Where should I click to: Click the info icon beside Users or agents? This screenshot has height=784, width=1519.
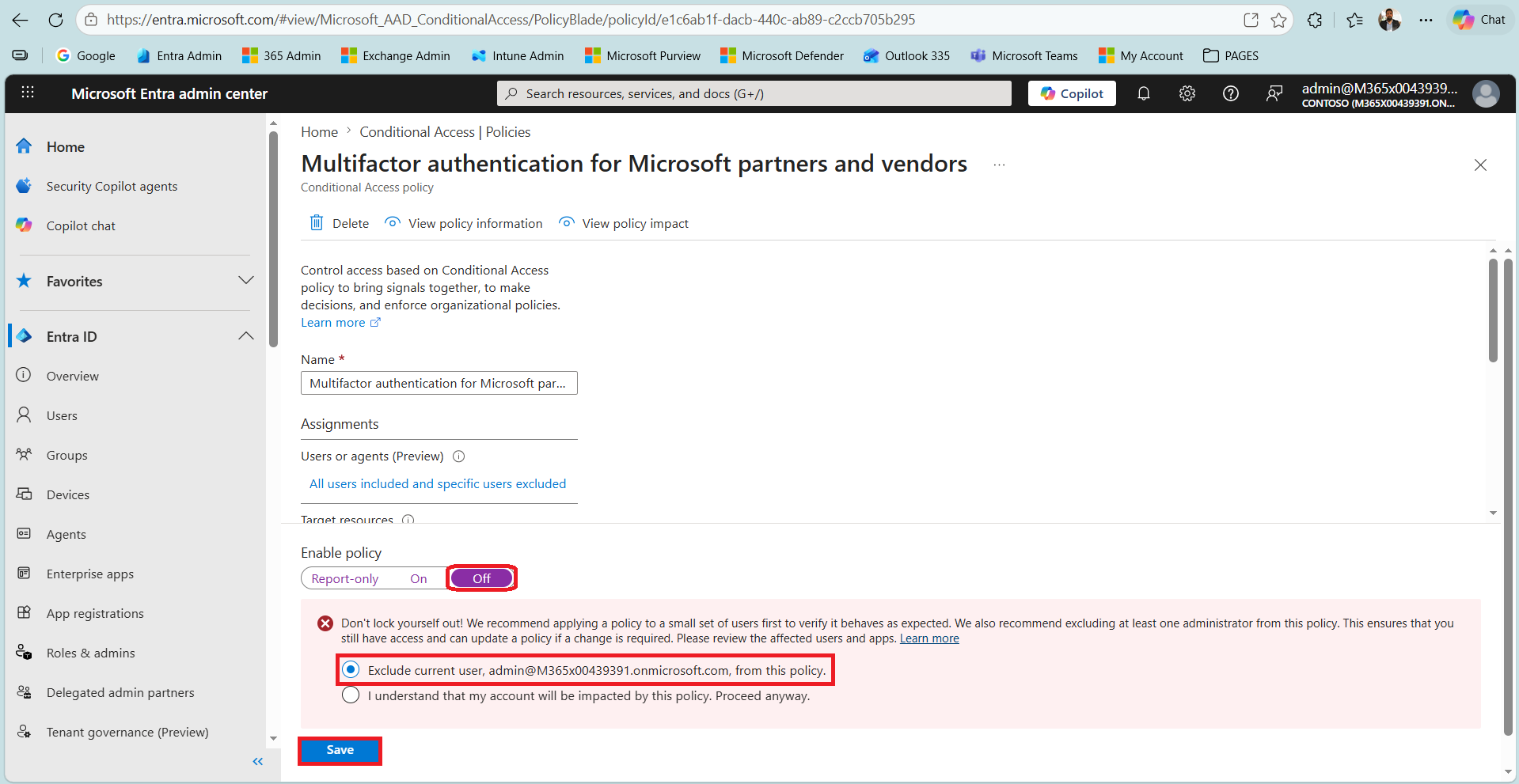(x=458, y=456)
